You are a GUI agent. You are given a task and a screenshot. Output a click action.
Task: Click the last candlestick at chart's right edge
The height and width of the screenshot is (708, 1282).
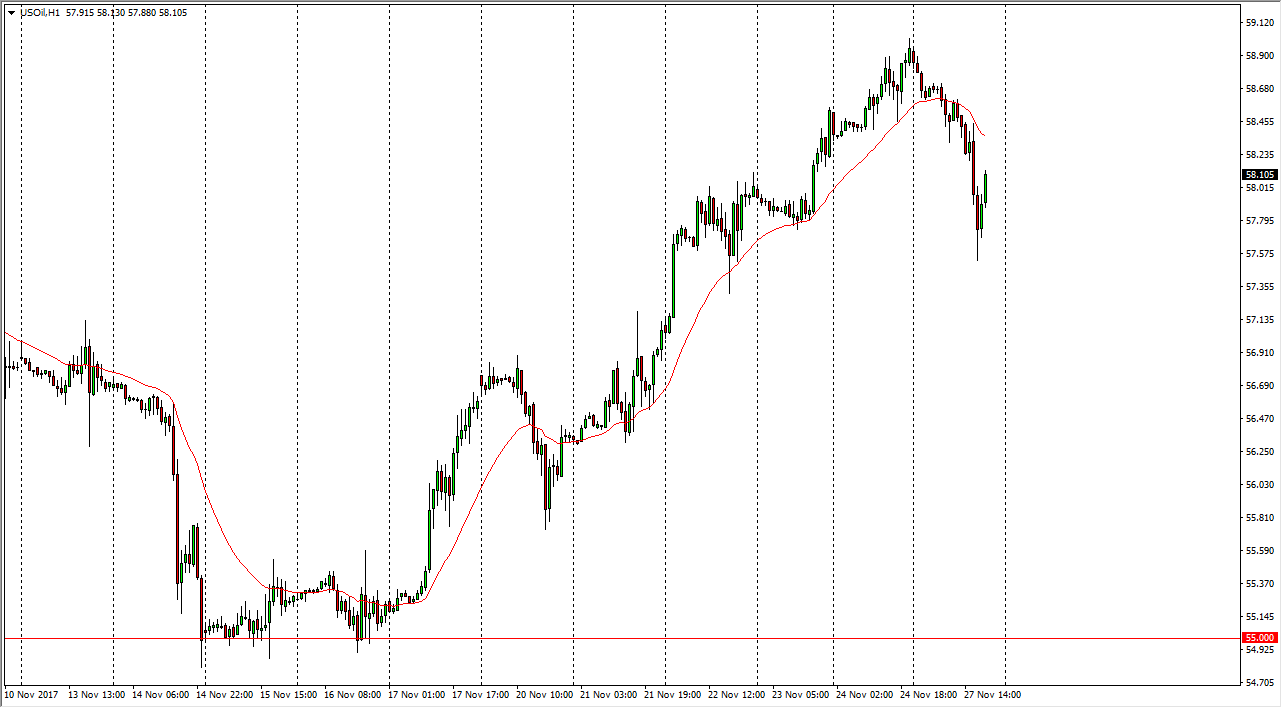tap(986, 188)
